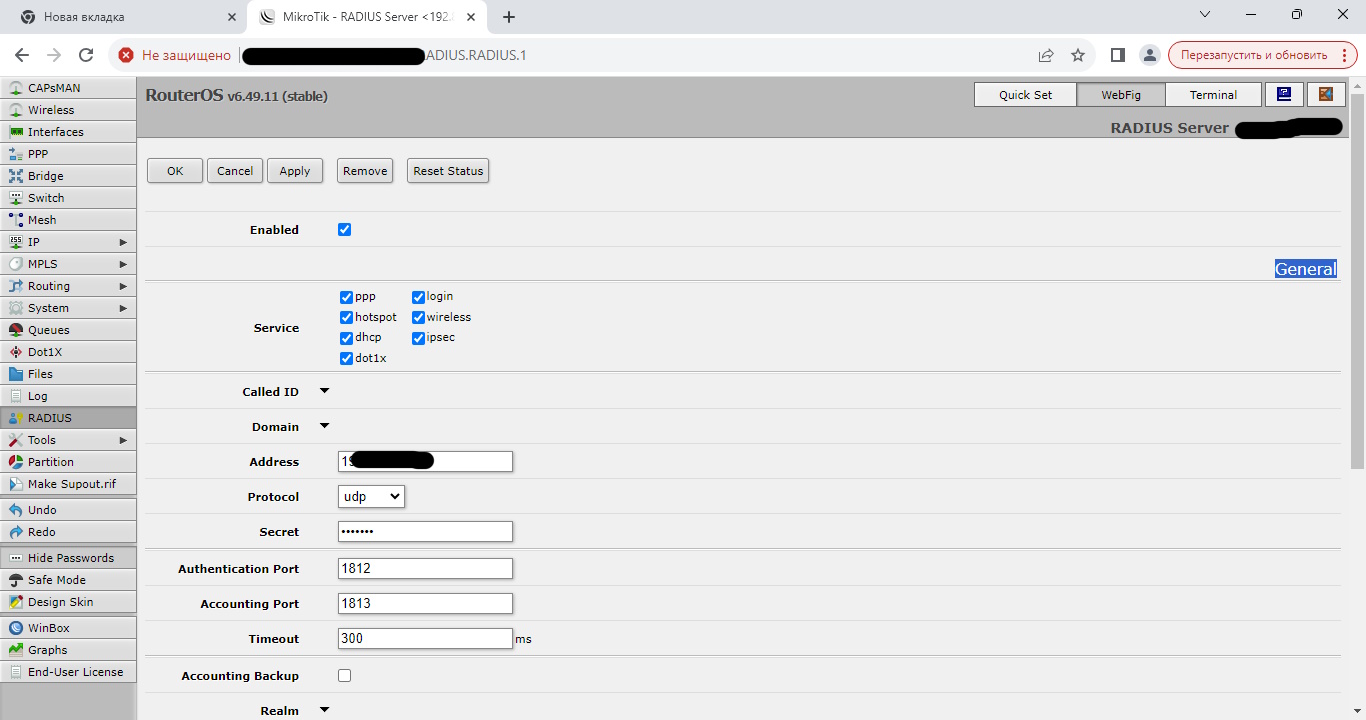Screen dimensions: 1366x720
Task: Switch to the Quick Set tab
Action: (x=1025, y=95)
